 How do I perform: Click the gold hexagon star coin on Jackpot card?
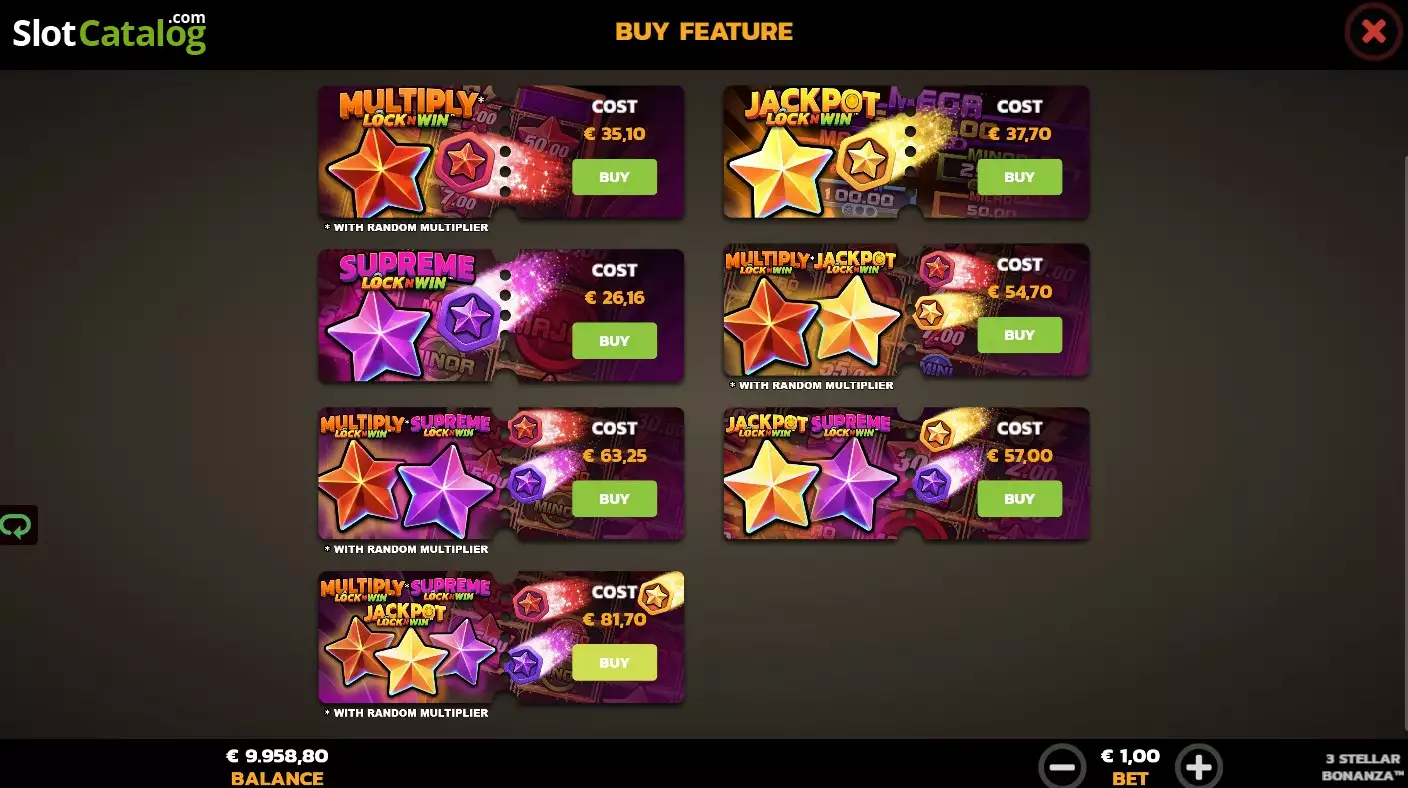[866, 159]
